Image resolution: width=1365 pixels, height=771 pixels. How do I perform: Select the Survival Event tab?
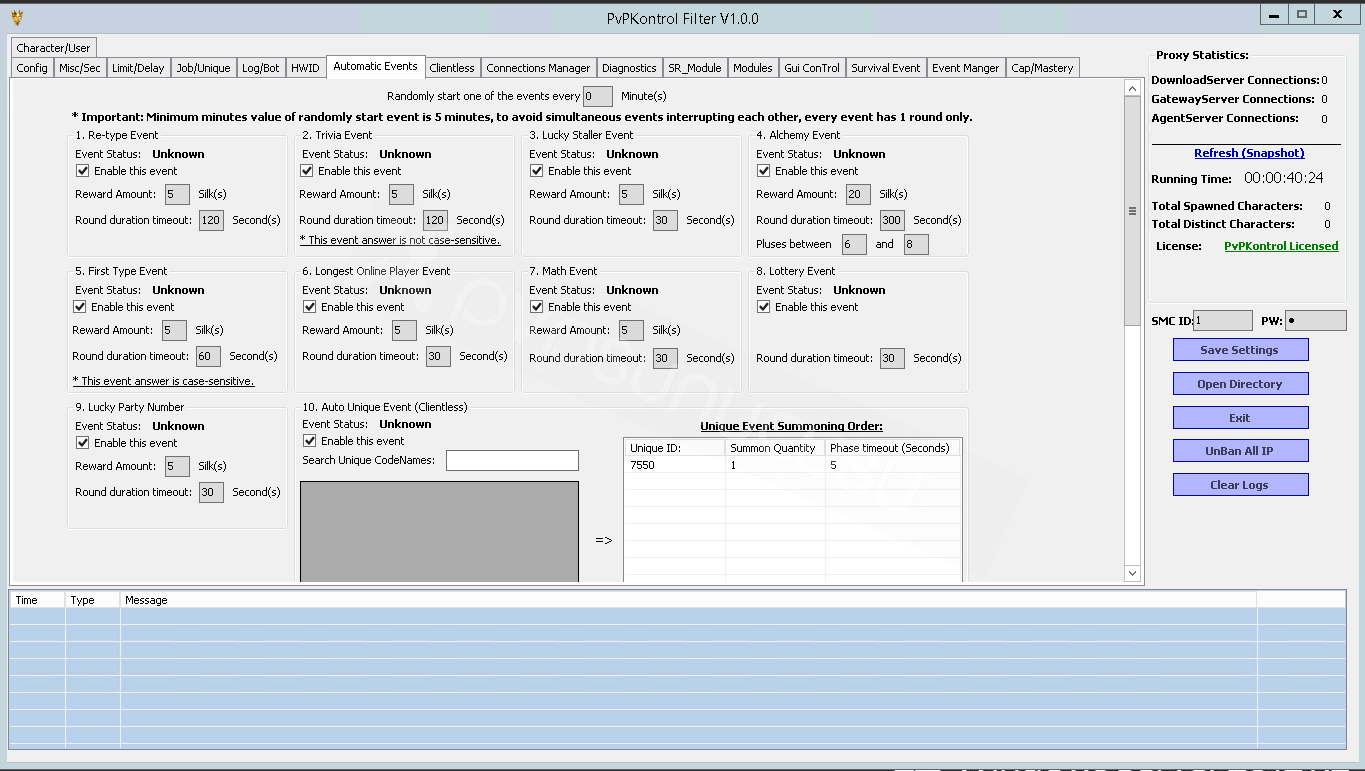(x=886, y=68)
